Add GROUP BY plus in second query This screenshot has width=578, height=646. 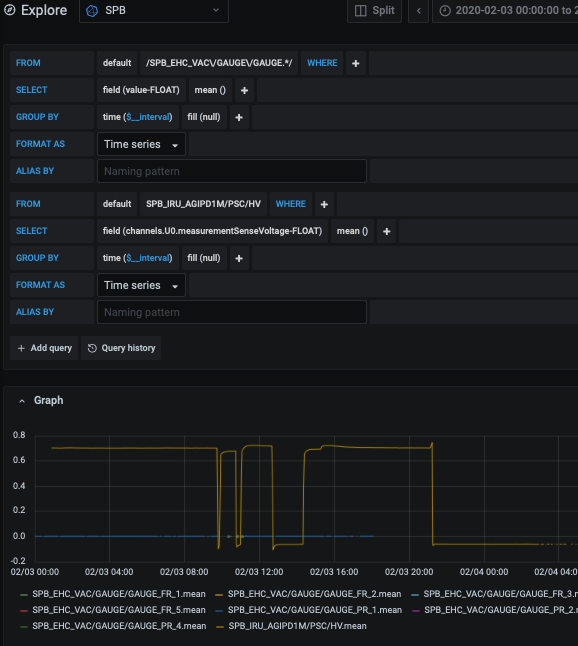coord(239,258)
